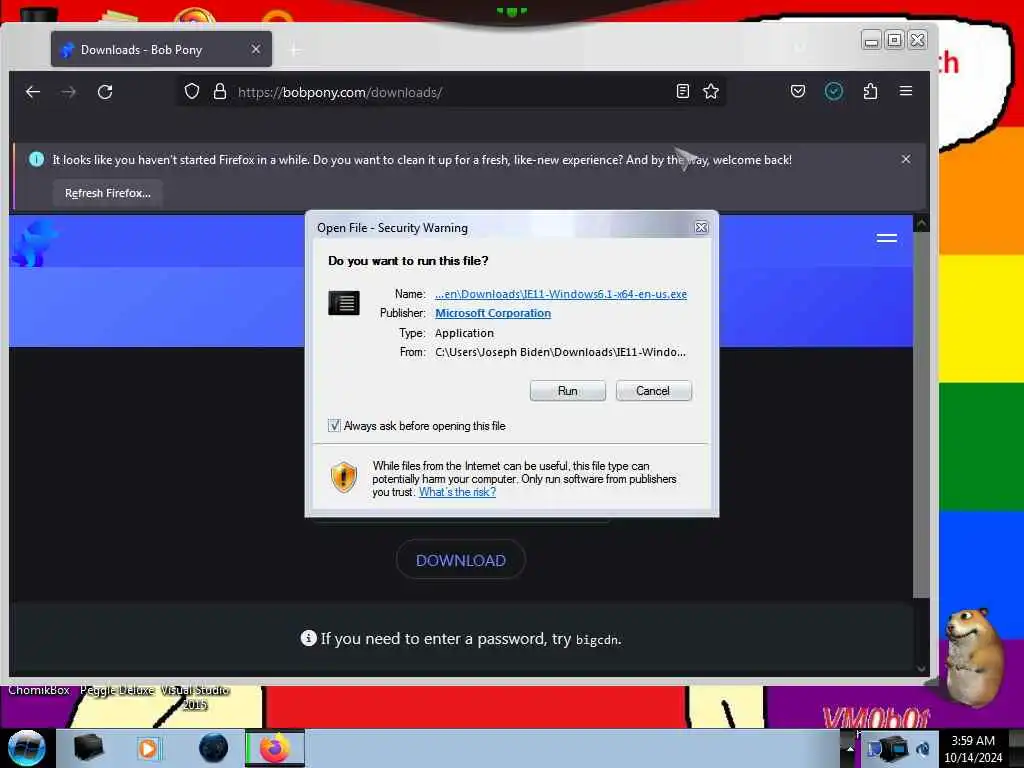Open the website hamburger navigation menu
This screenshot has width=1024, height=768.
[886, 238]
